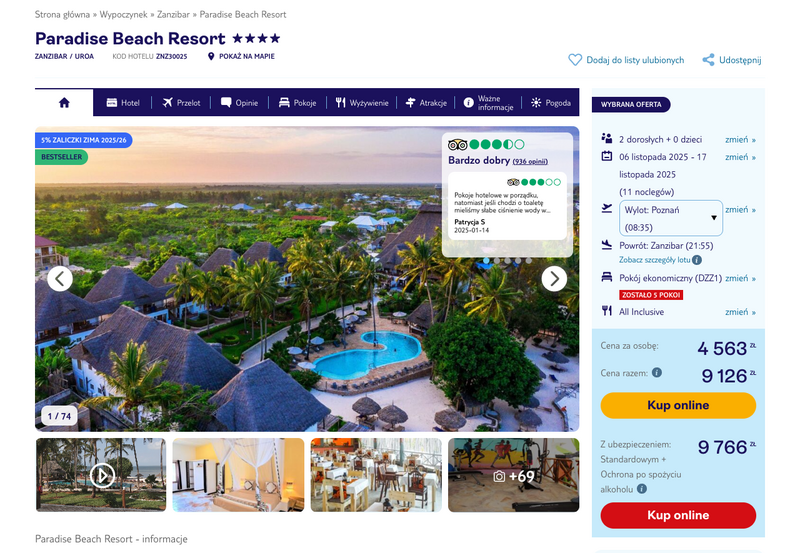Click info icon next to alkoholu insurance
The height and width of the screenshot is (553, 800).
(x=642, y=489)
